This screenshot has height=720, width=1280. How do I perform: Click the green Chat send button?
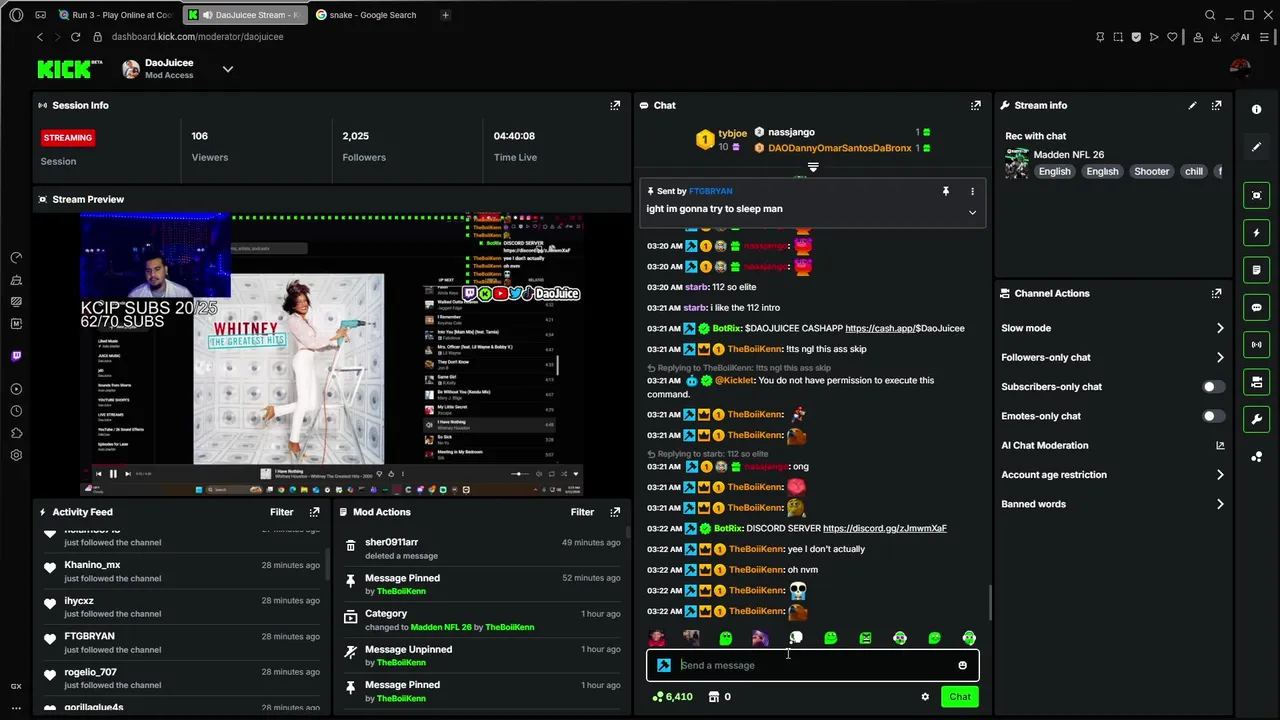(960, 697)
